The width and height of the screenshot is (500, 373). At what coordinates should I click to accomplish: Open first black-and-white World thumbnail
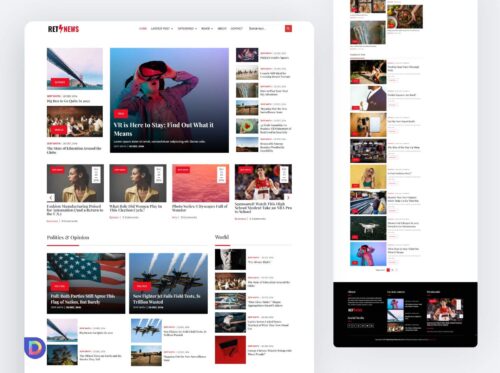point(230,259)
